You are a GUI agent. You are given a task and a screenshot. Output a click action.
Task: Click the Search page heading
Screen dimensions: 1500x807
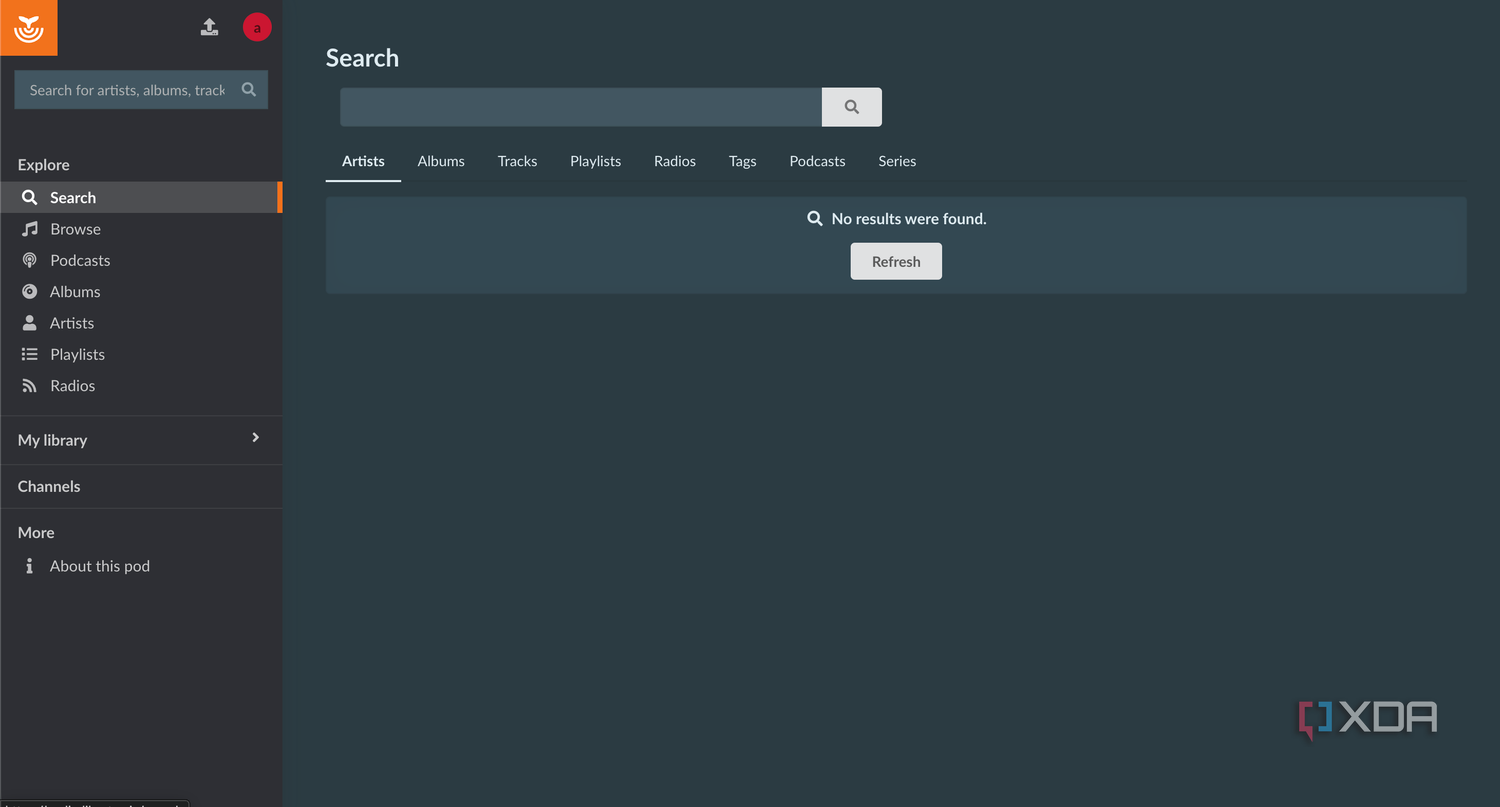click(362, 58)
